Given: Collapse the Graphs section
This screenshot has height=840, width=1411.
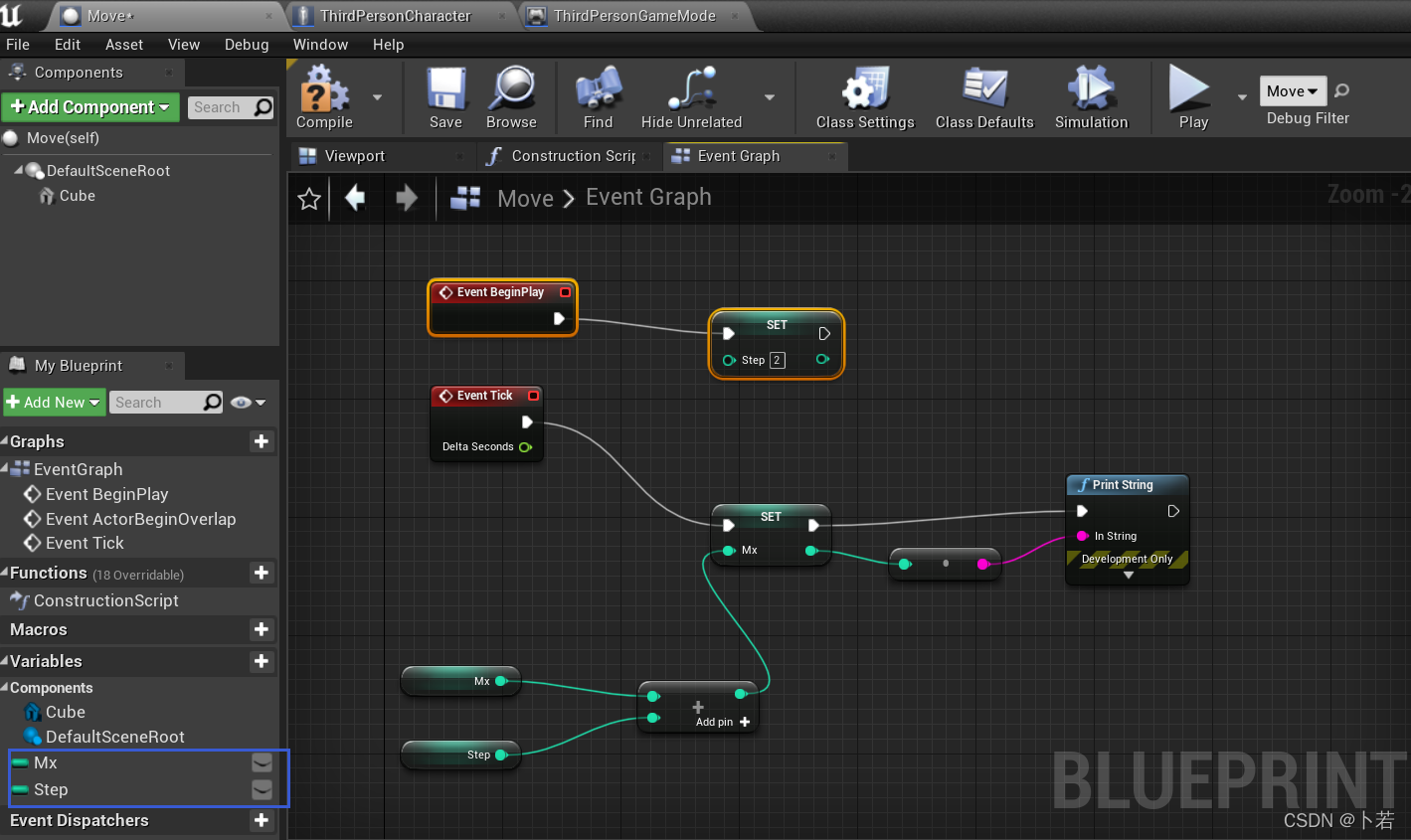Looking at the screenshot, I should pos(5,441).
